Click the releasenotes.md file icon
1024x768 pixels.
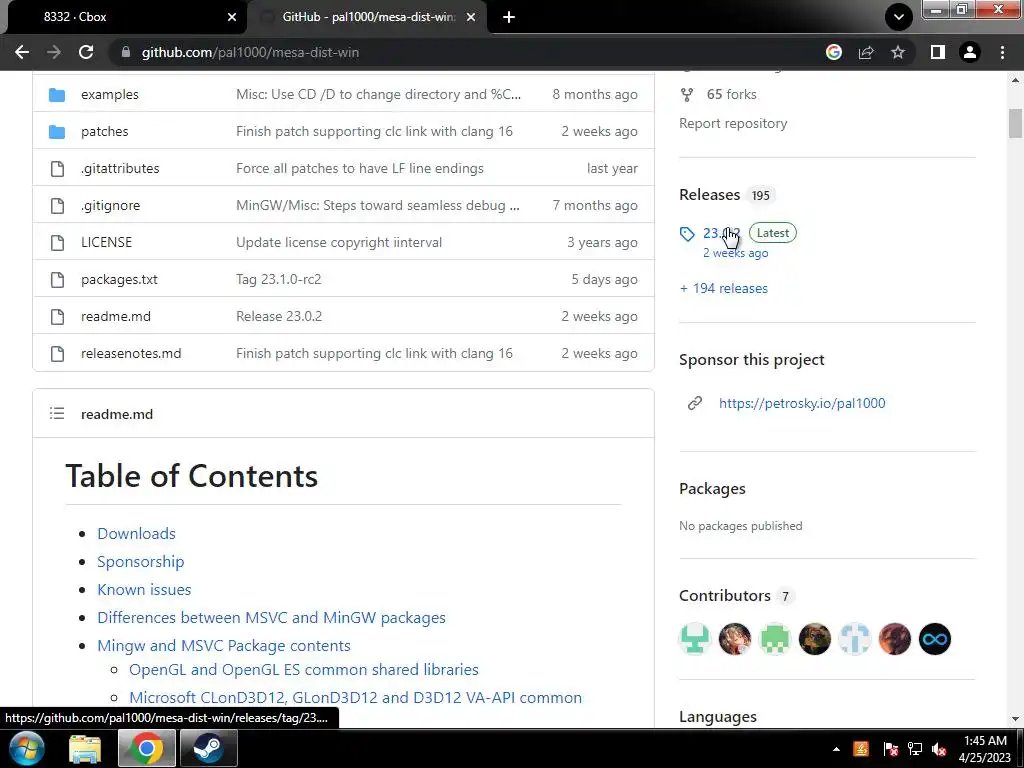coord(57,353)
